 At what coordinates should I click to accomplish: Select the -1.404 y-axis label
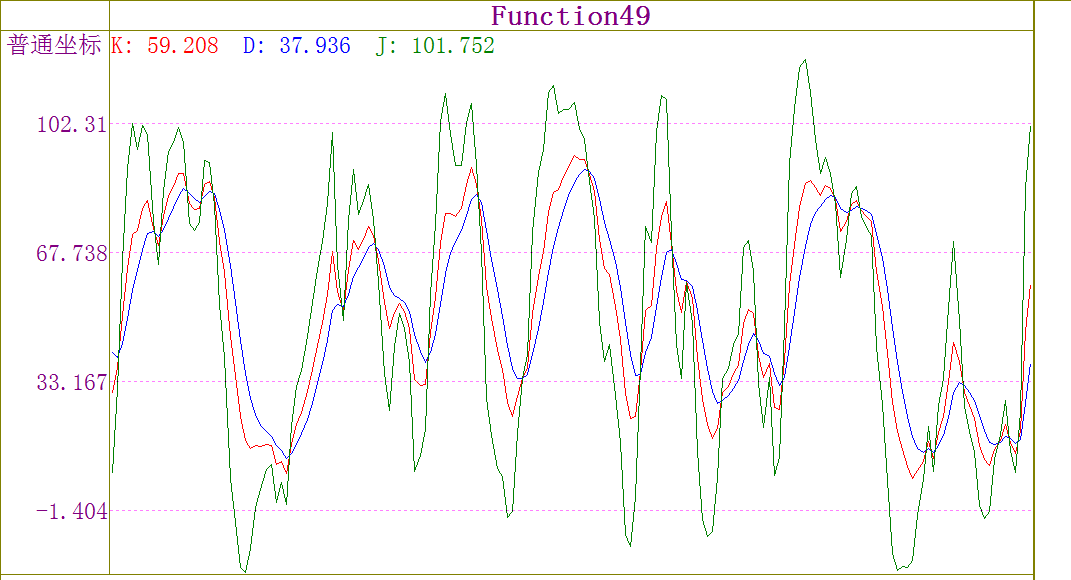71,512
